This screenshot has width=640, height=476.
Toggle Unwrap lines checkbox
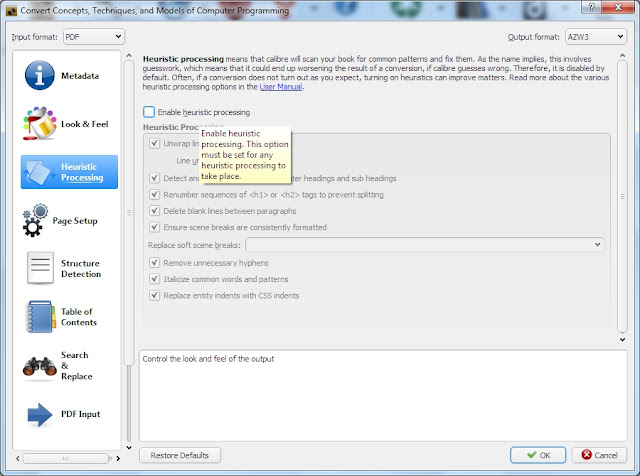pos(154,143)
